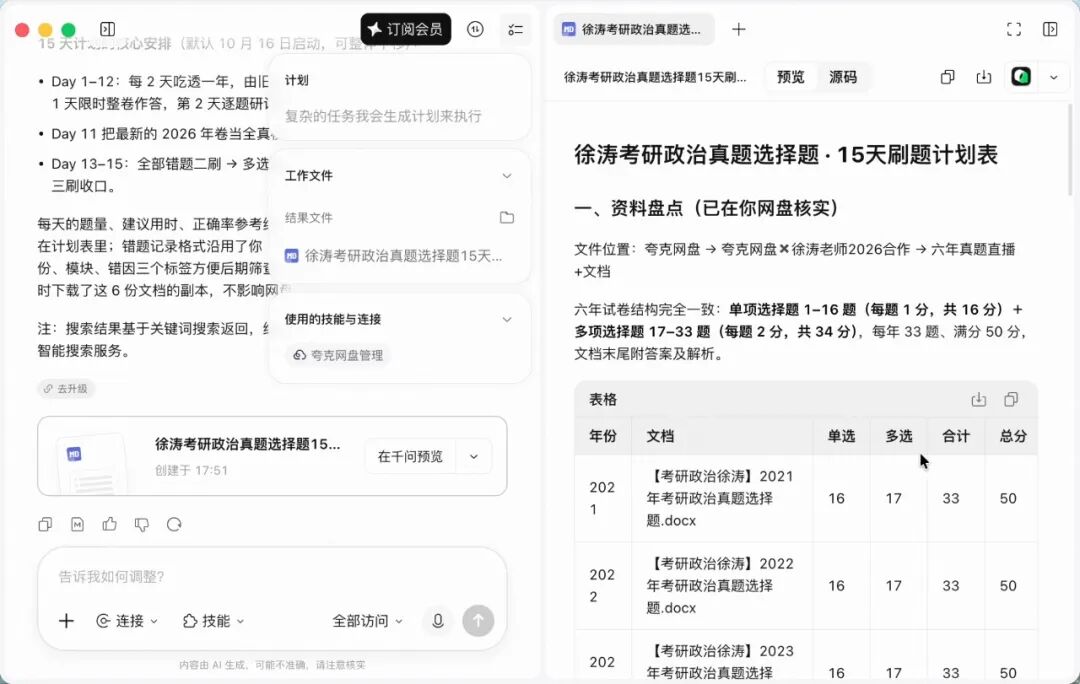Click the 2022年考研政治真题选择题.docx cell
Viewport: 1080px width, 684px height.
tap(720, 585)
